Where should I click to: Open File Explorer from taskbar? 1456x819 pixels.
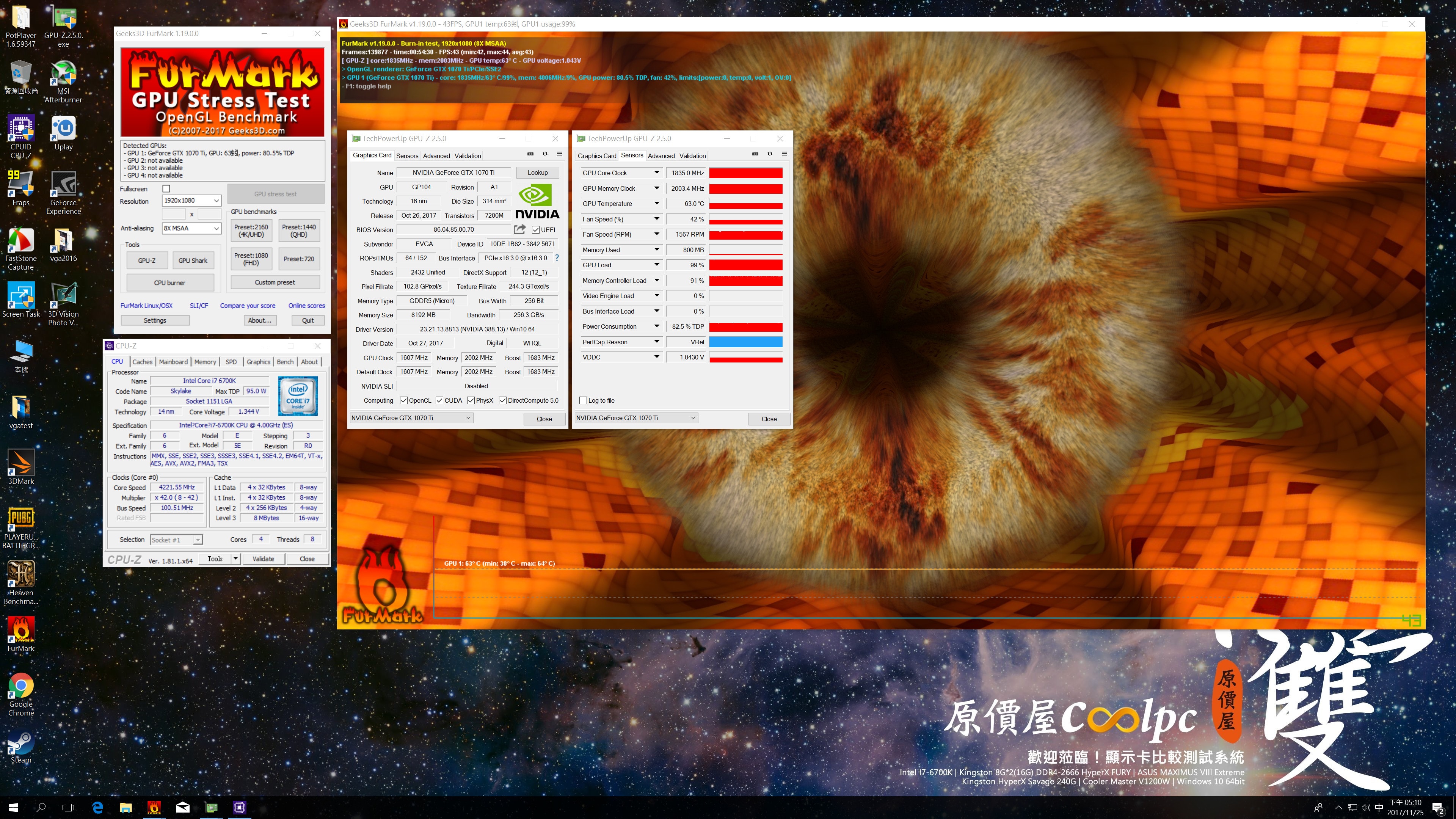pyautogui.click(x=126, y=807)
